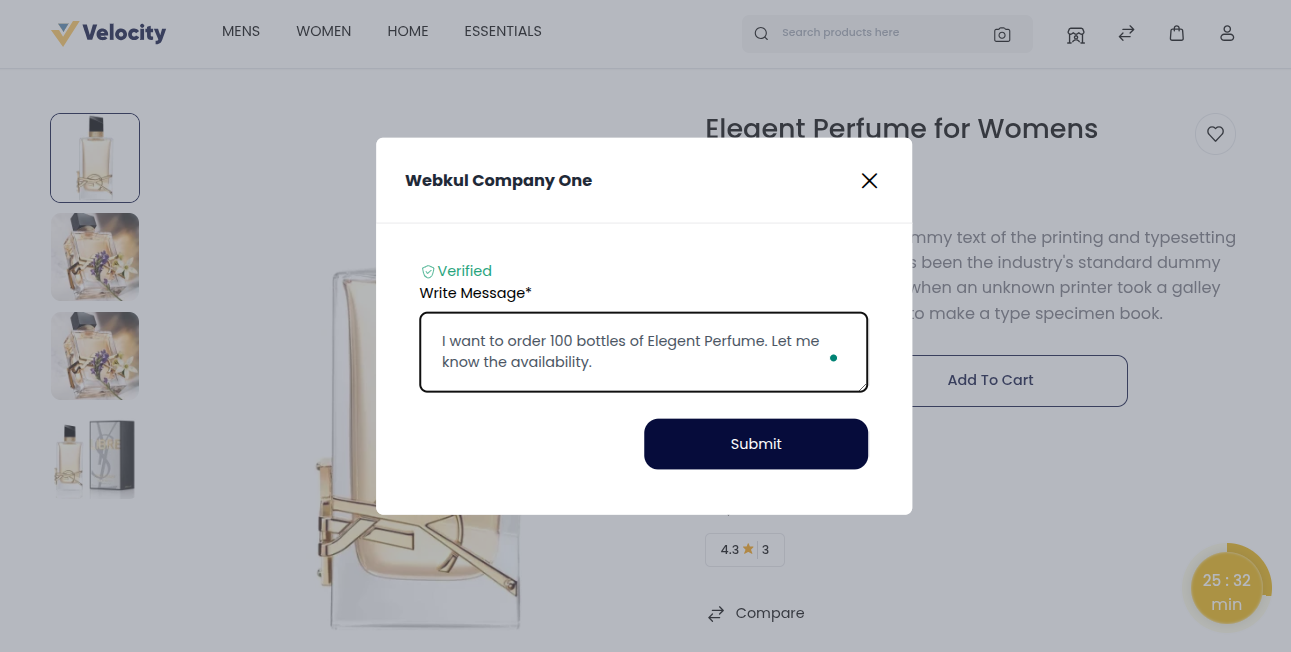Click the seller marketplace shop icon
Screen dimensions: 1291x652
pyautogui.click(x=1076, y=34)
